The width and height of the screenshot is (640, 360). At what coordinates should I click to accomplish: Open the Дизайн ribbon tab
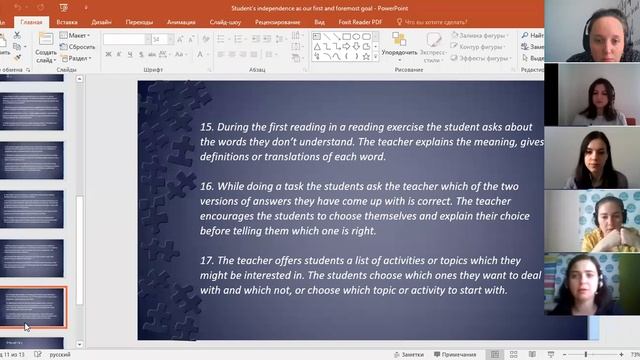tap(101, 22)
